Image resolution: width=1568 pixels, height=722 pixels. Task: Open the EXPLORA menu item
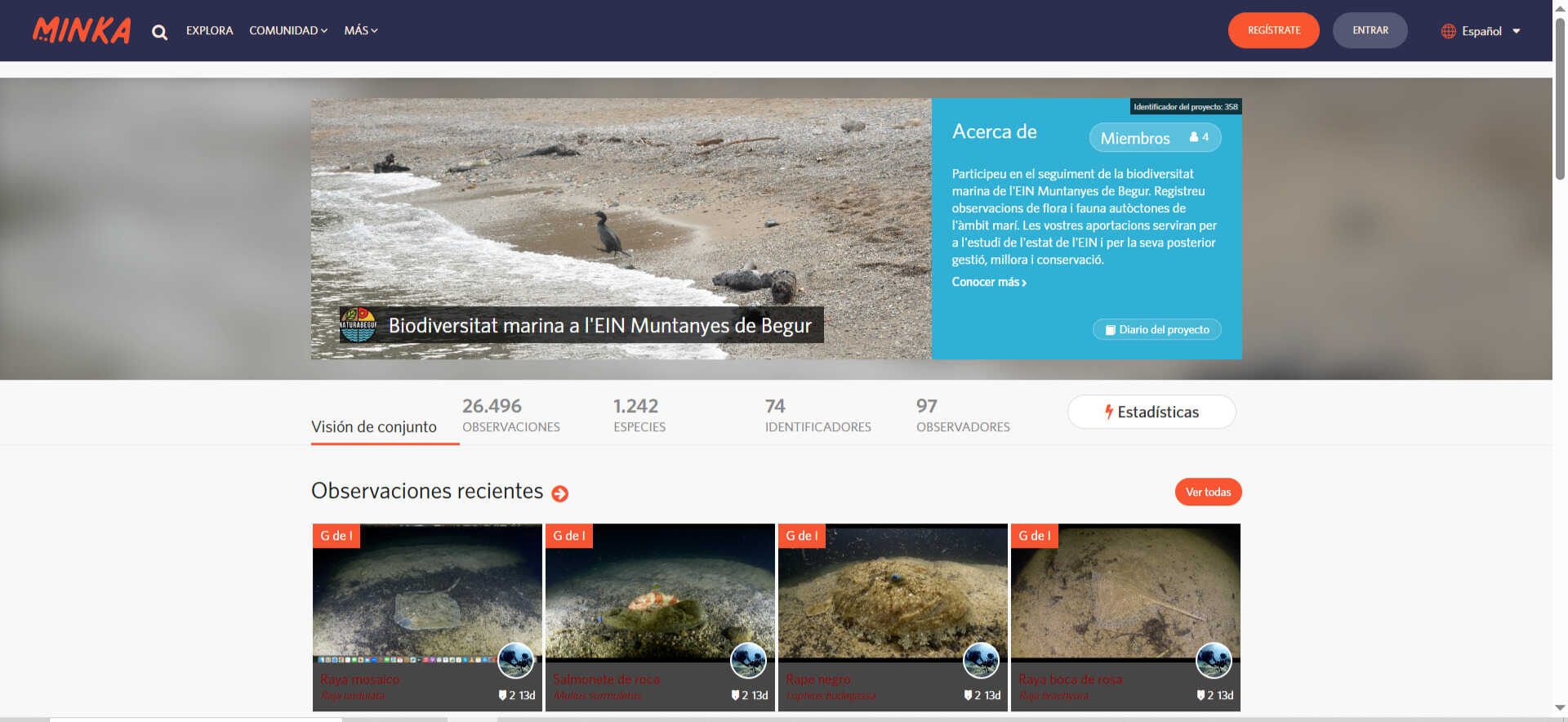[209, 30]
